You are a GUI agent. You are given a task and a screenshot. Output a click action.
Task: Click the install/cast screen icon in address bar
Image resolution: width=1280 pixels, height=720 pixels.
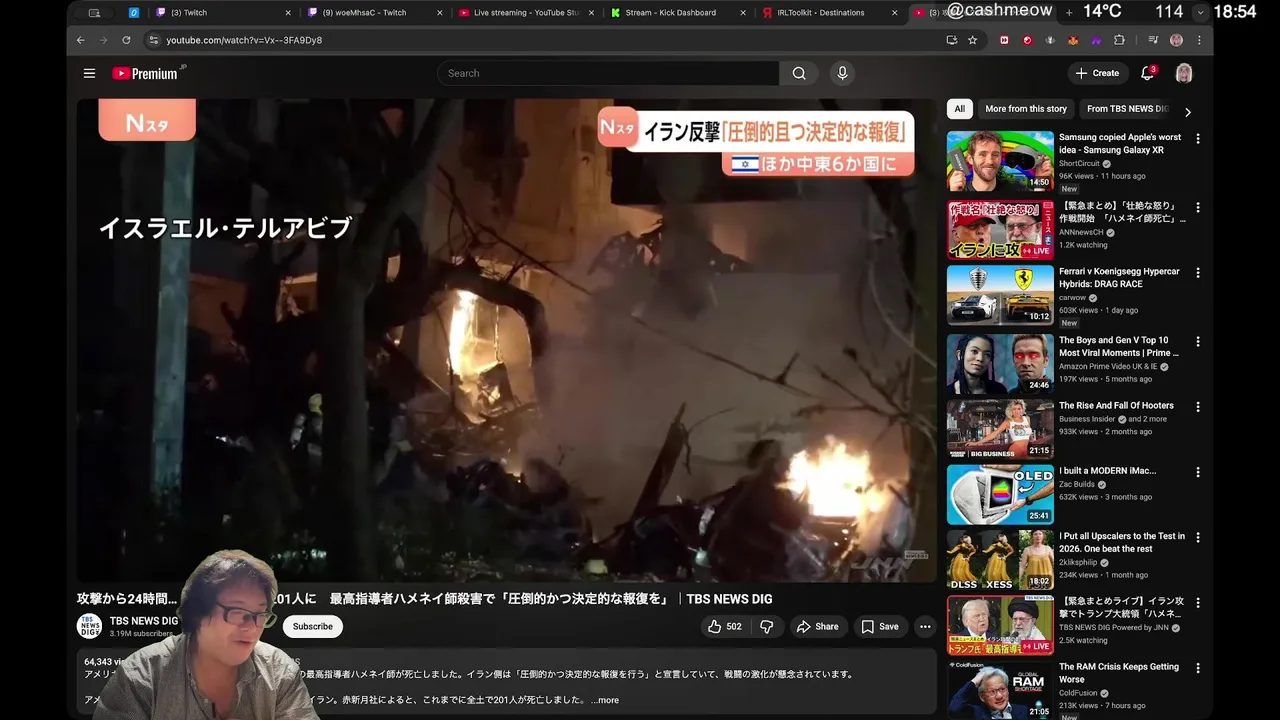[x=951, y=40]
